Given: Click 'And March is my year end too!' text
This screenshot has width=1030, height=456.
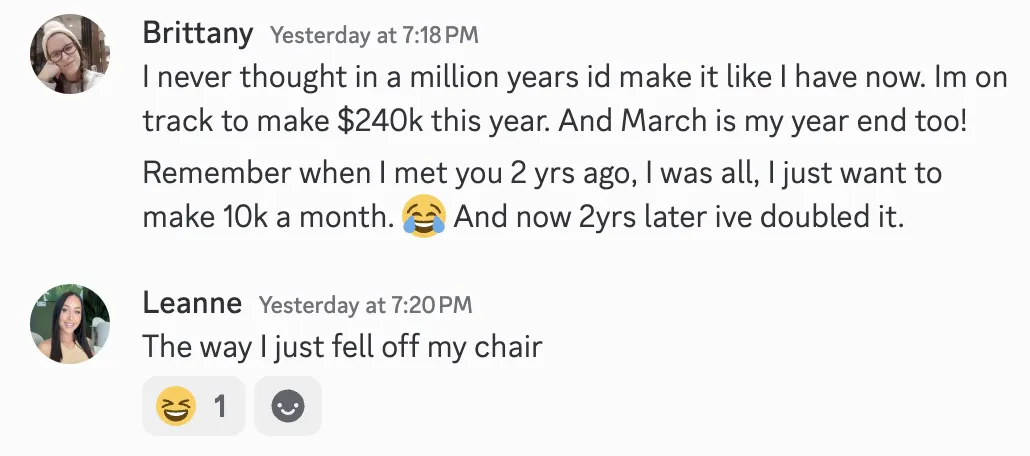Looking at the screenshot, I should coord(762,122).
